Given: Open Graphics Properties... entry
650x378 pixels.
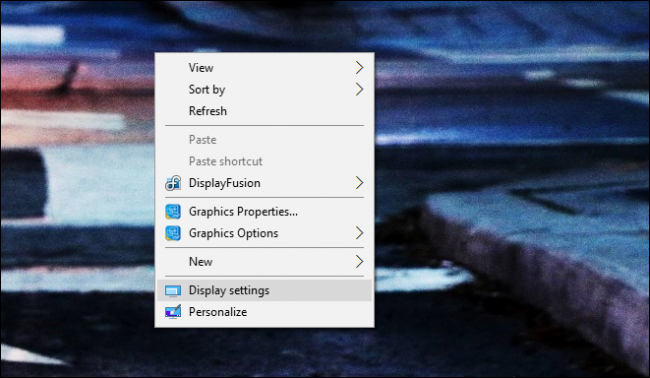Looking at the screenshot, I should pos(264,211).
